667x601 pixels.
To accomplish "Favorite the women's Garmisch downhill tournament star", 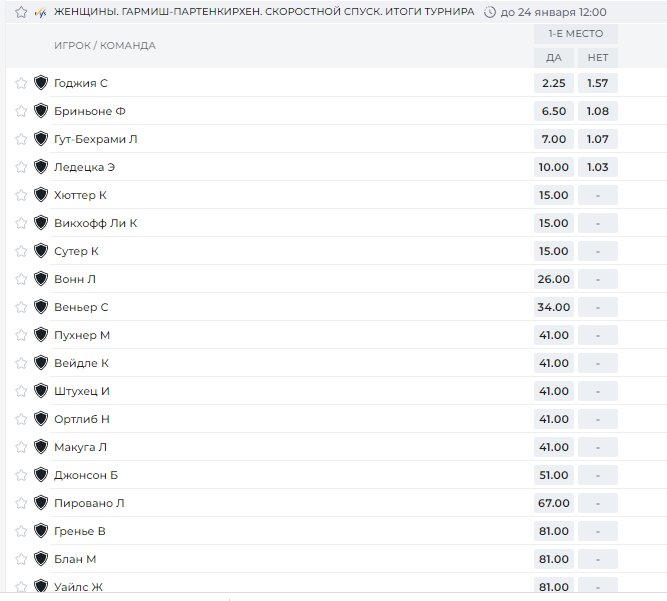I will (x=21, y=12).
